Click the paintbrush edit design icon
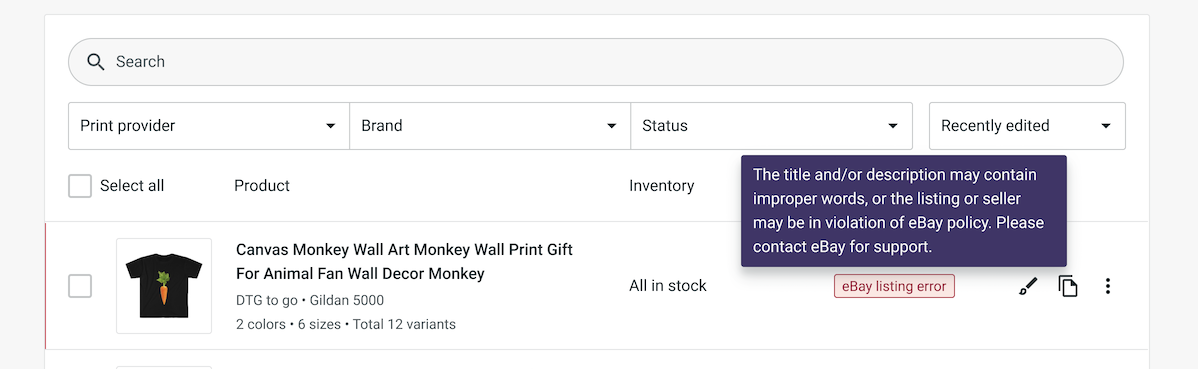This screenshot has height=369, width=1198. (x=1028, y=286)
